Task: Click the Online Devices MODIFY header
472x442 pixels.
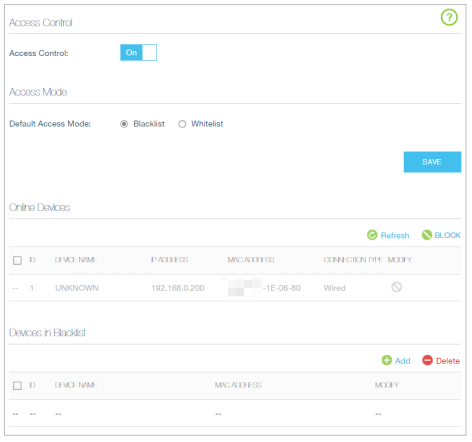Action: pyautogui.click(x=400, y=260)
